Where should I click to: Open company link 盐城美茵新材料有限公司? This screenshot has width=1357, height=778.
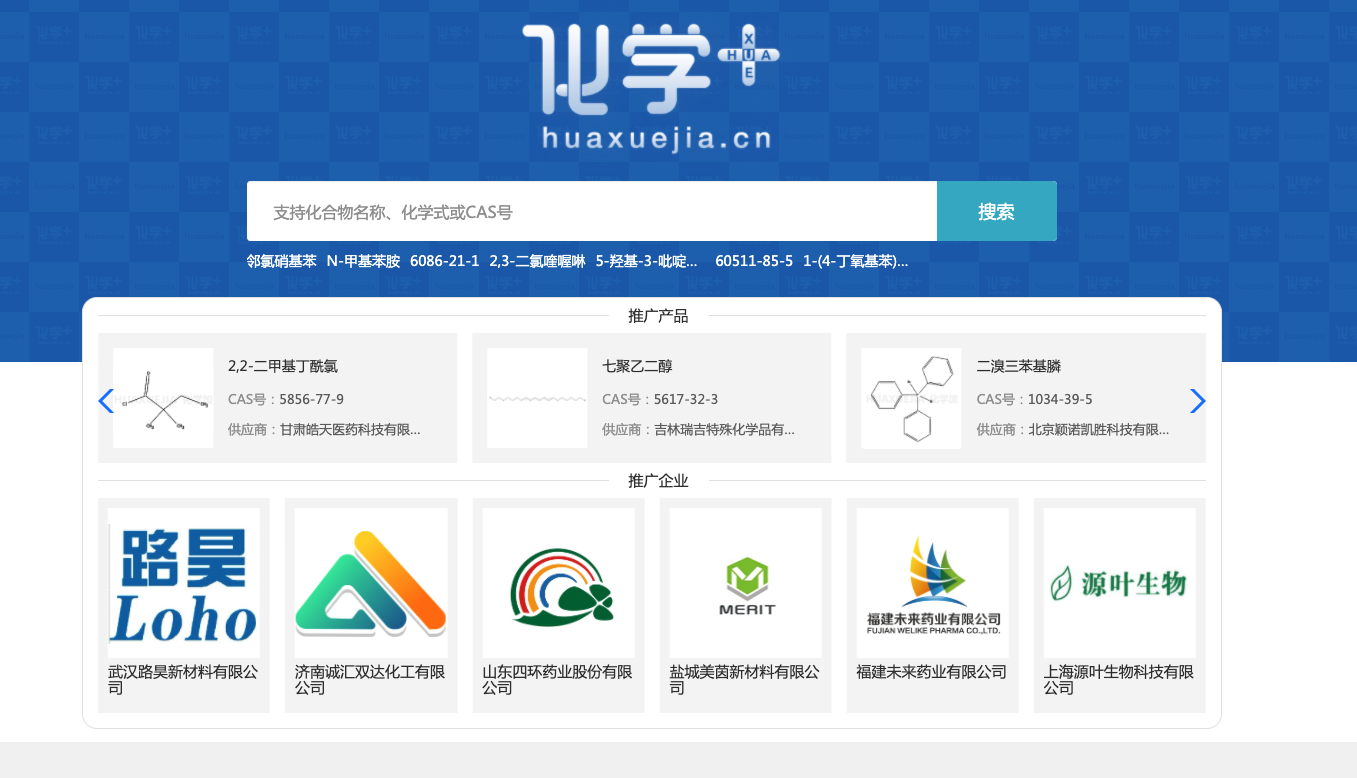tap(746, 680)
